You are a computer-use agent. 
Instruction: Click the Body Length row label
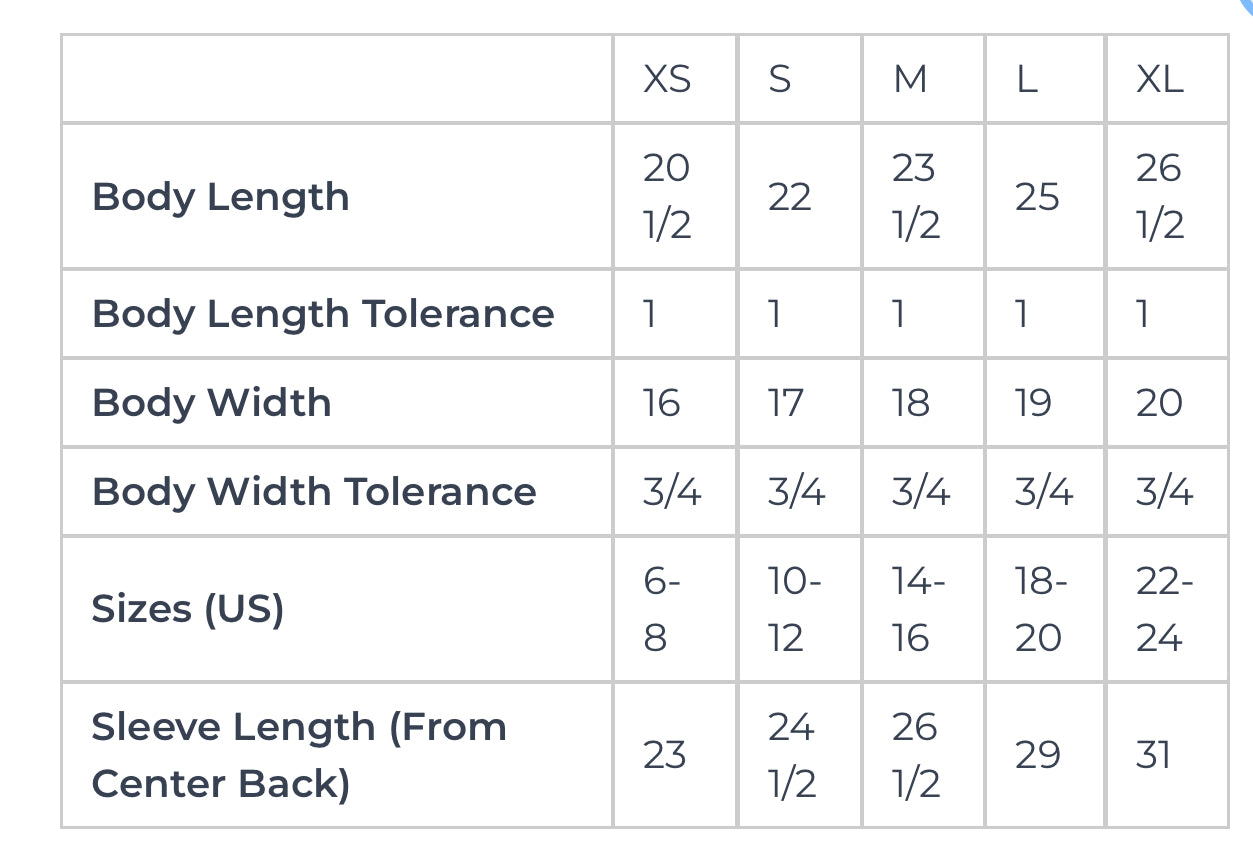tap(221, 197)
